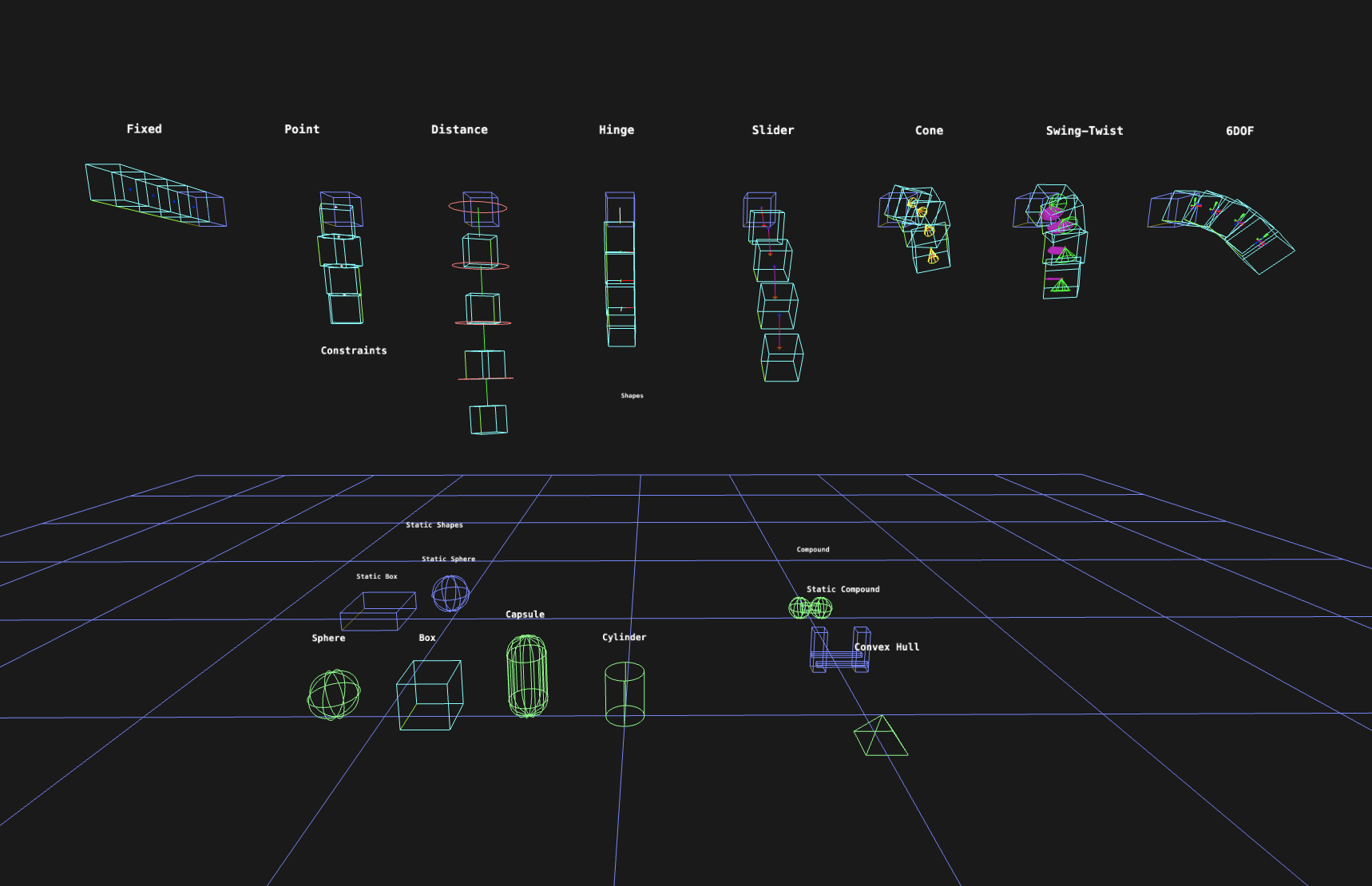Click the Static Box label
1372x886 pixels.
pos(377,576)
